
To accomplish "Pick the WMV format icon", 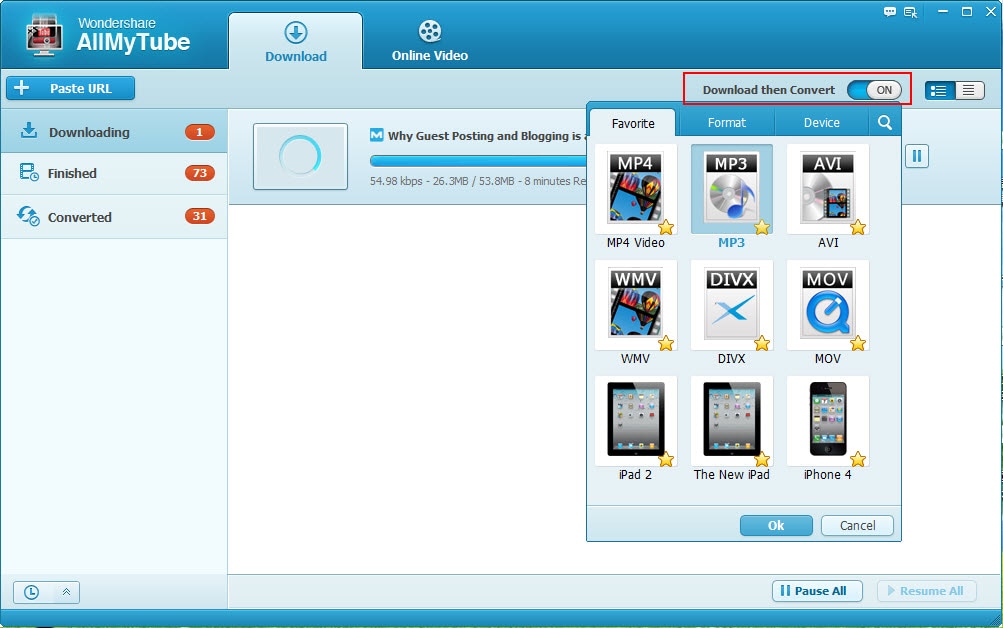I will click(x=635, y=305).
